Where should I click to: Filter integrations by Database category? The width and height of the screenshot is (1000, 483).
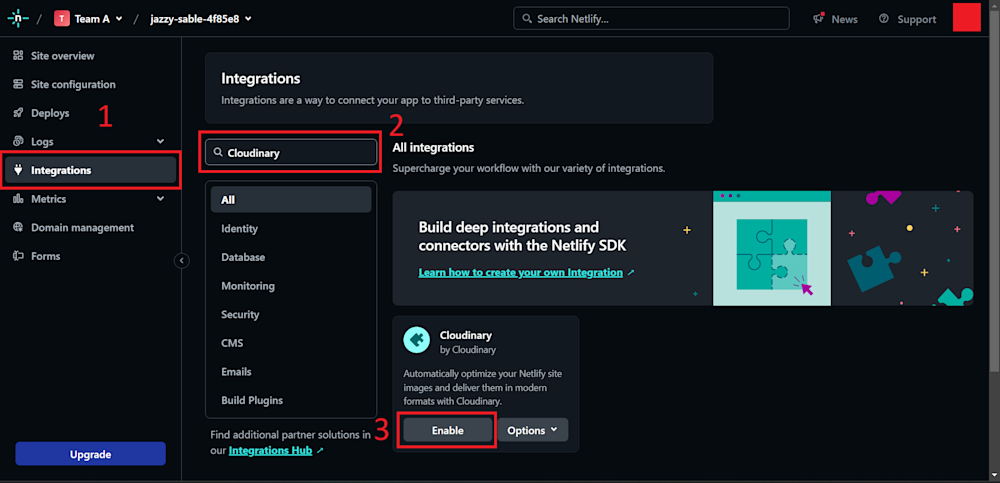(243, 257)
